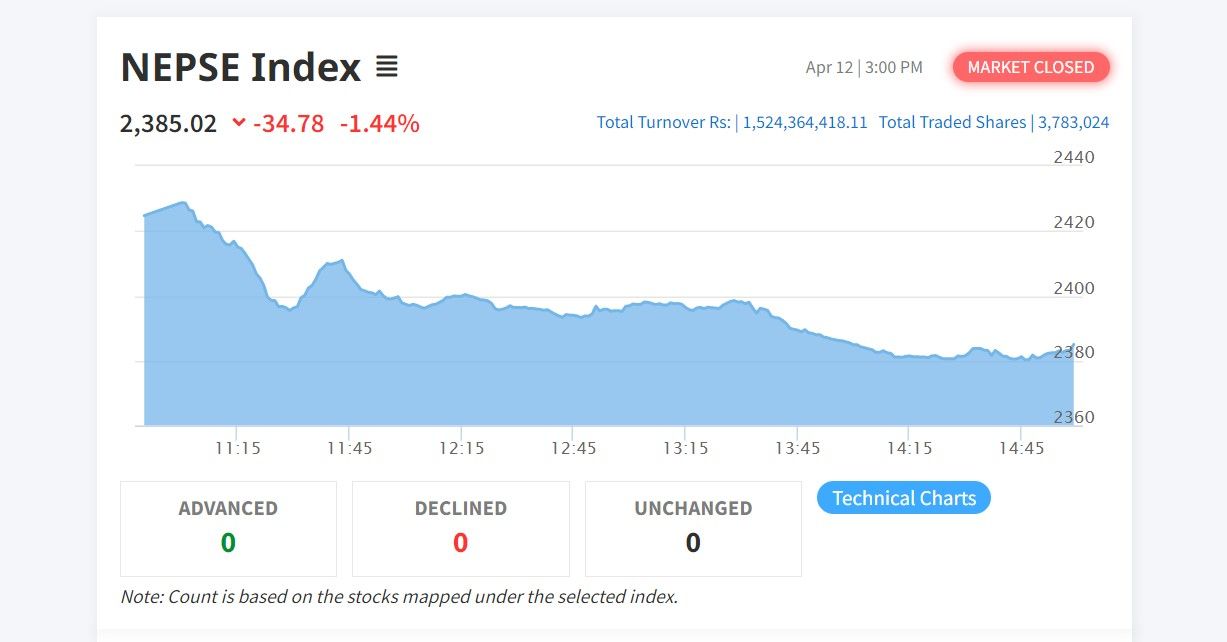Click the Total Turnover Rs value
The width and height of the screenshot is (1227, 642).
(805, 122)
